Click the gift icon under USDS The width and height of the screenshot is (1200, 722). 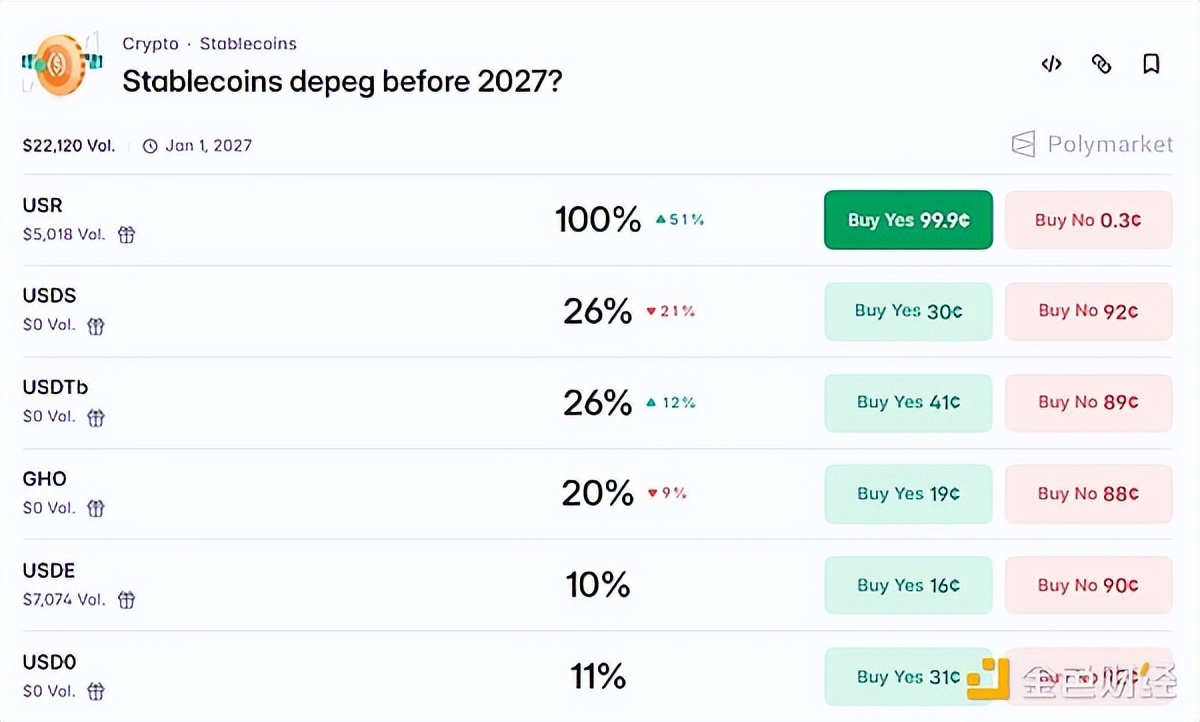[x=96, y=326]
